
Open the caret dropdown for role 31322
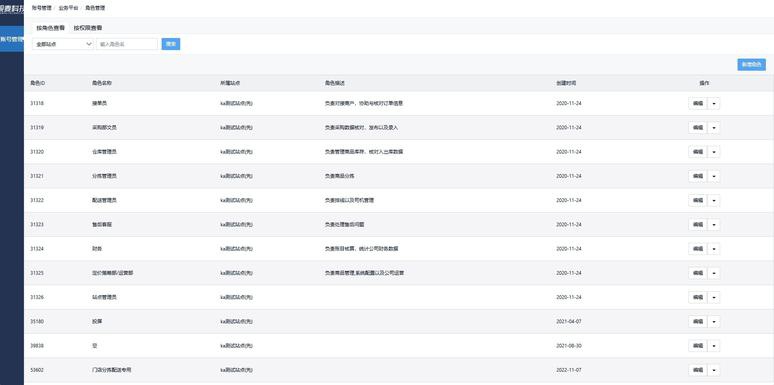point(714,200)
